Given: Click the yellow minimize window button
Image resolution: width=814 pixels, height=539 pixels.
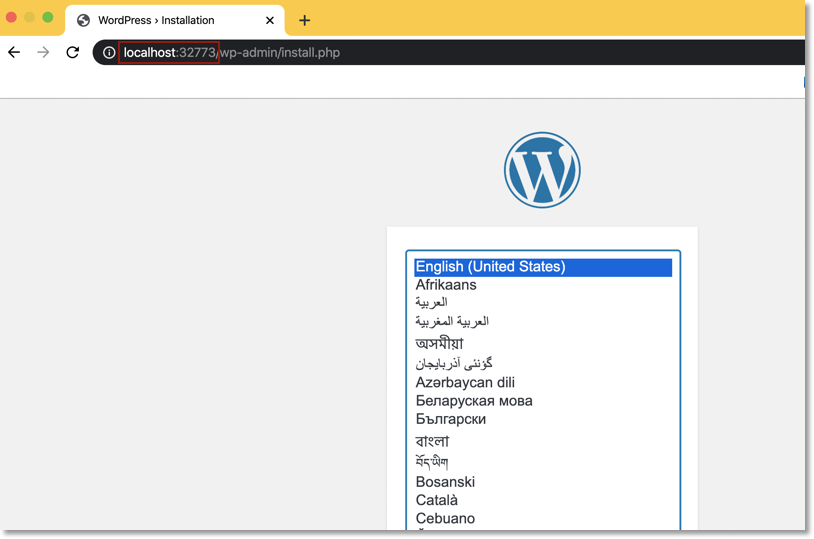Looking at the screenshot, I should click(x=30, y=17).
